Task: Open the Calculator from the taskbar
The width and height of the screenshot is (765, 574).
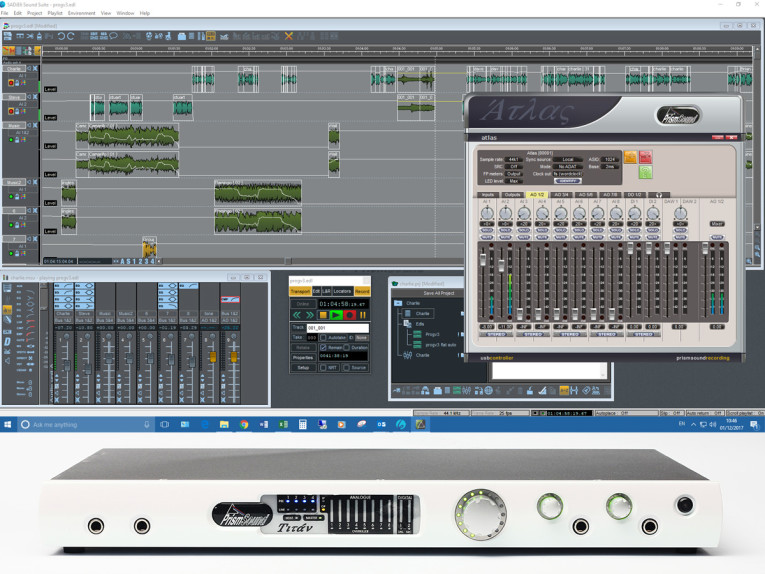Action: [x=302, y=425]
